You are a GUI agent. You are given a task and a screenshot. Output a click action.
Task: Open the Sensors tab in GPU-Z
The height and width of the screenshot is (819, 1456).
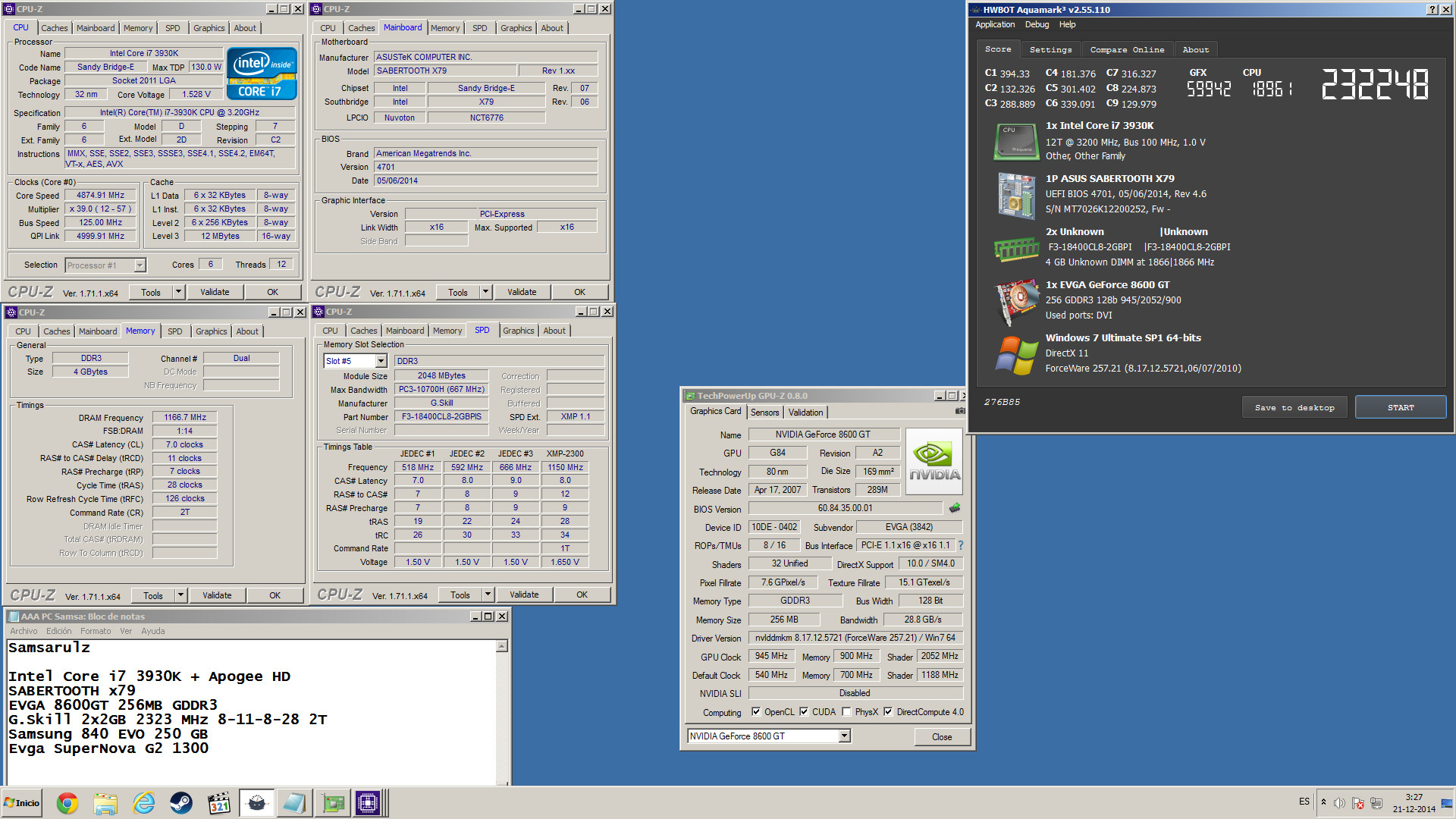tap(764, 413)
